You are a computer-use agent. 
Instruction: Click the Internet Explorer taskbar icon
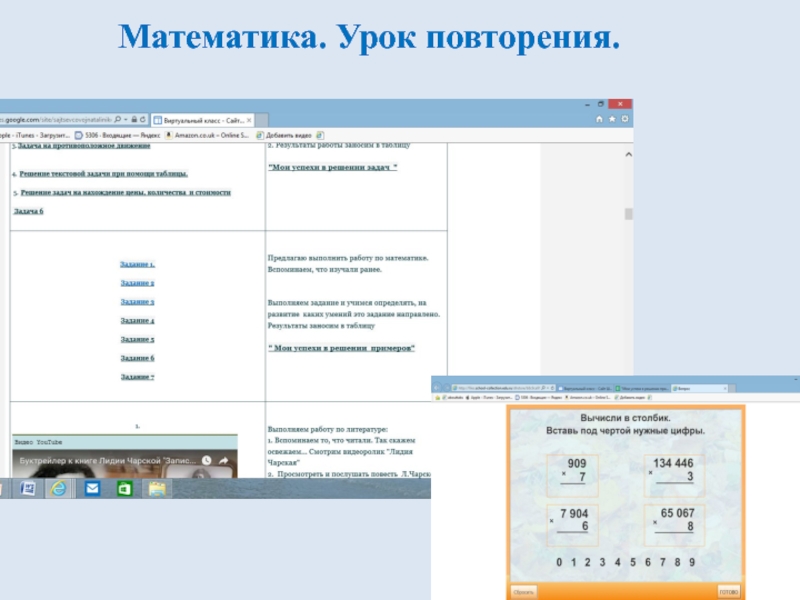click(59, 488)
